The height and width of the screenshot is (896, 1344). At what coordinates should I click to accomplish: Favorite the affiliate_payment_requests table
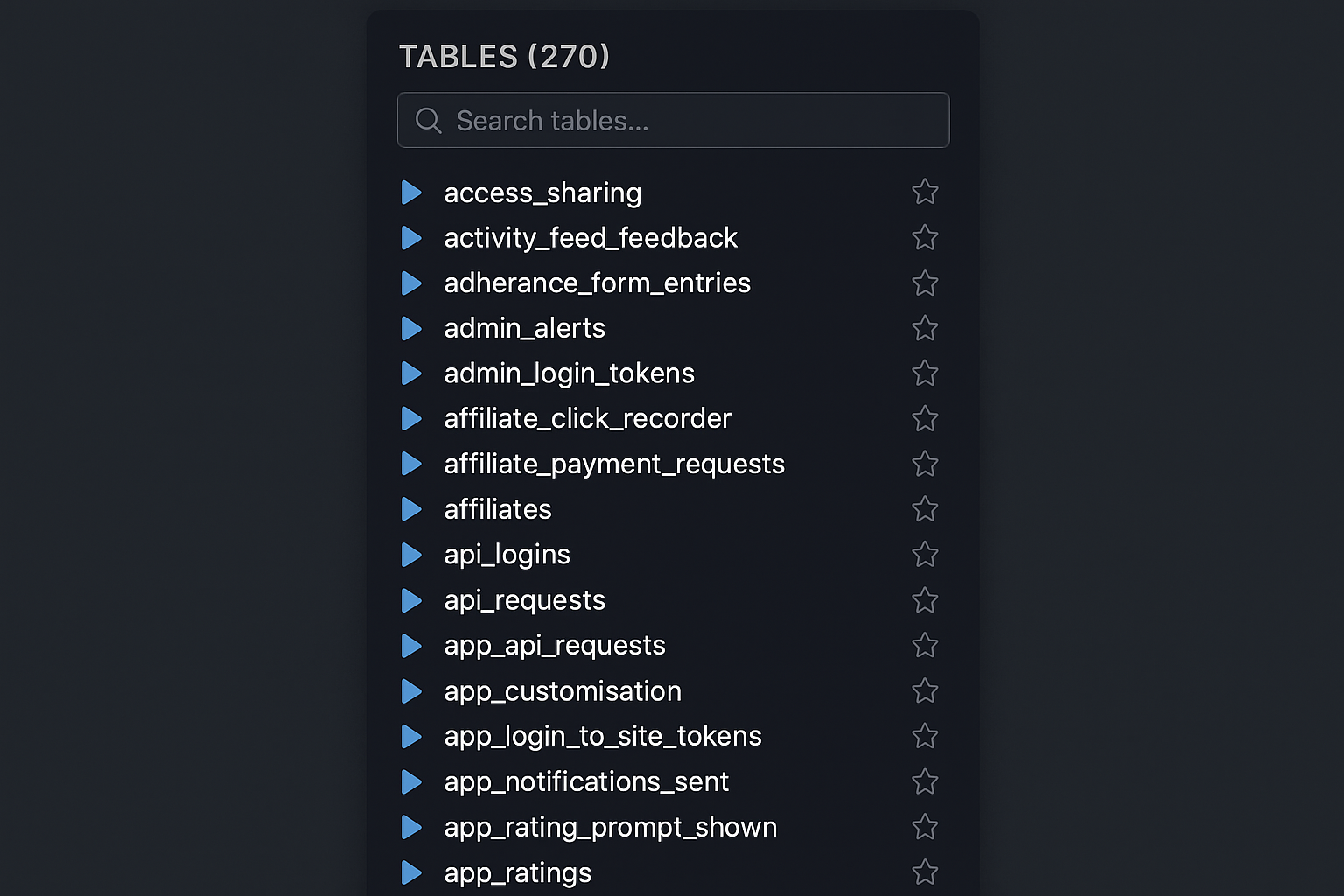[925, 464]
